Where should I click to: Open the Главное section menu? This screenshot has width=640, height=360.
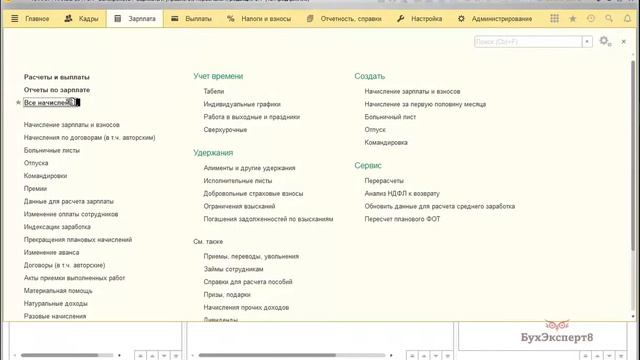[30, 19]
